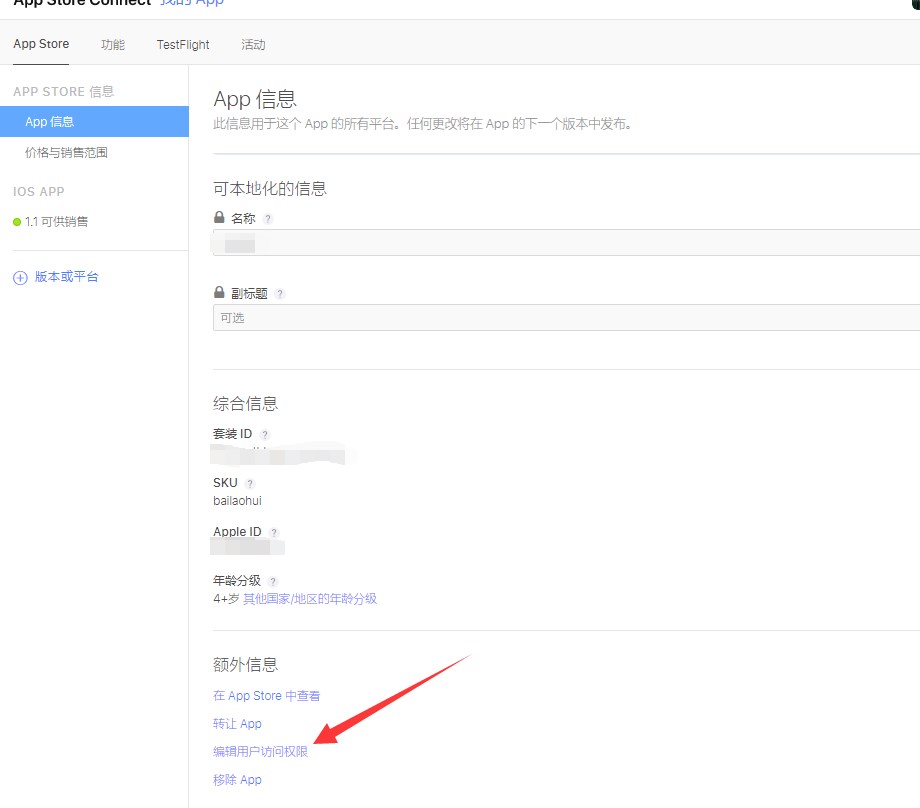The height and width of the screenshot is (808, 920).
Task: Click 在 App Store 中查看 link
Action: tap(266, 696)
